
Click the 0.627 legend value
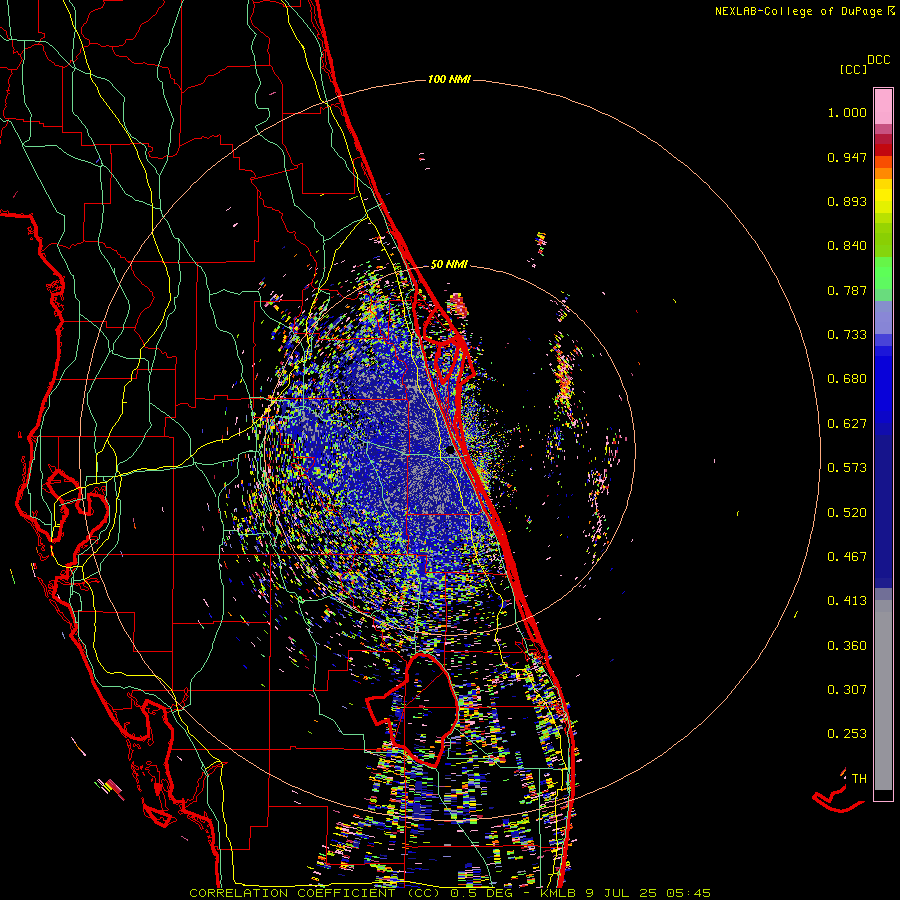point(847,424)
